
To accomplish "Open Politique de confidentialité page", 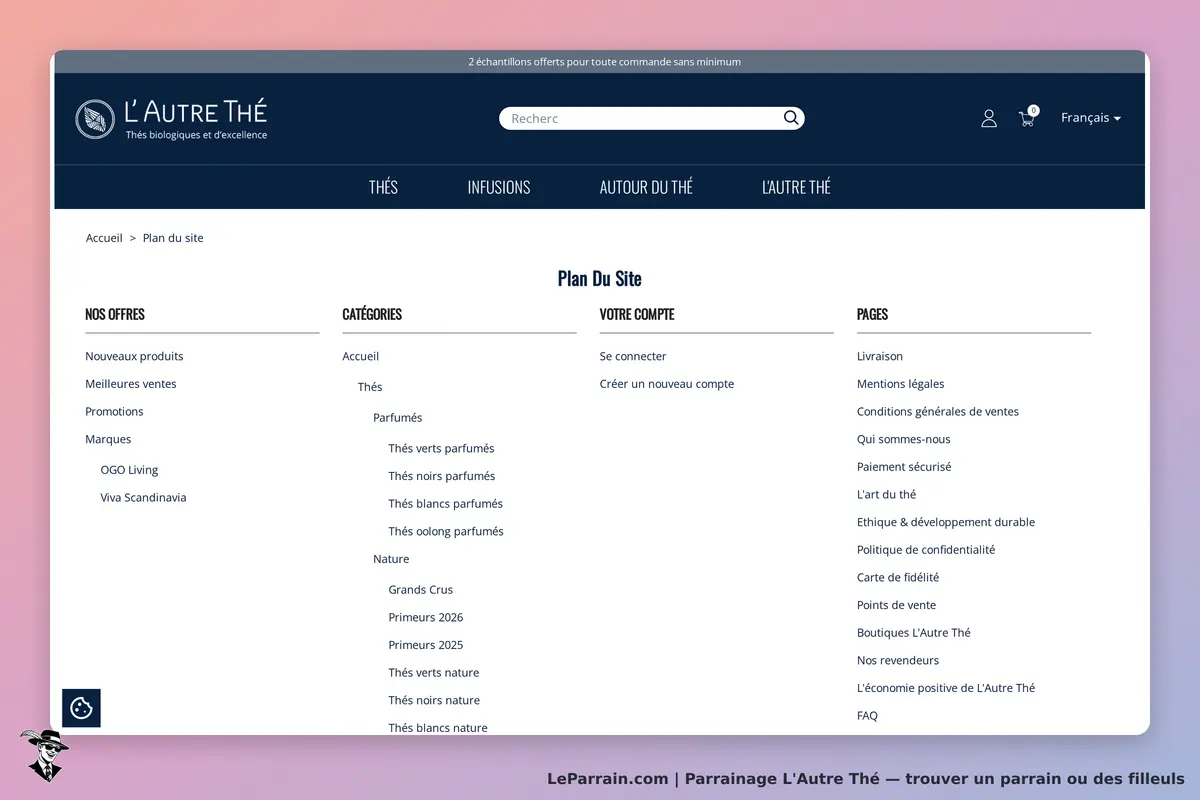I will [926, 550].
